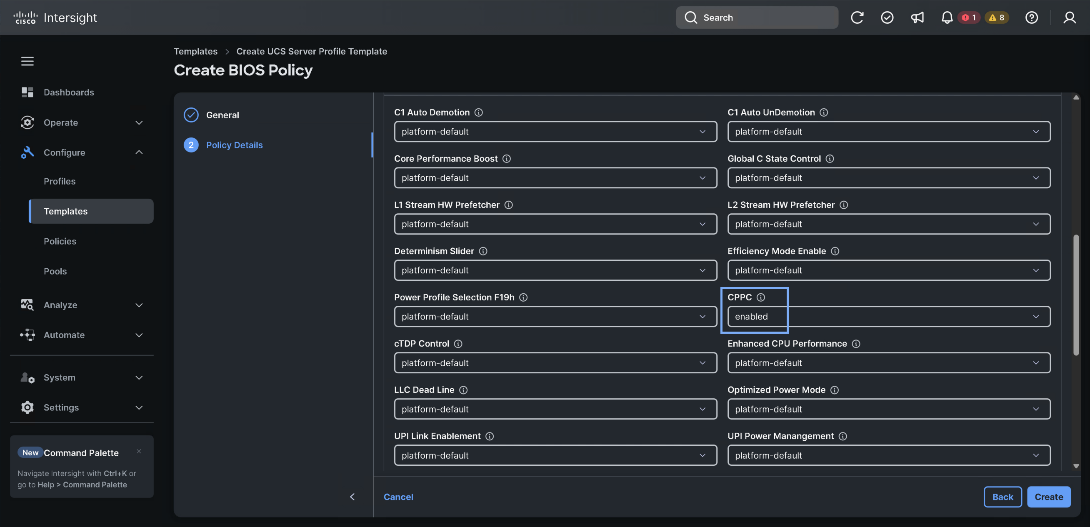Click info icon next to Enhanced CPU Performance

tap(856, 344)
